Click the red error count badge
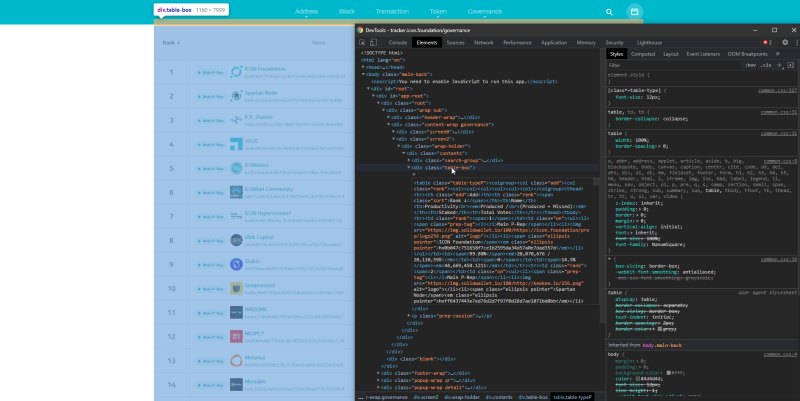Image resolution: width=800 pixels, height=401 pixels. pos(767,42)
